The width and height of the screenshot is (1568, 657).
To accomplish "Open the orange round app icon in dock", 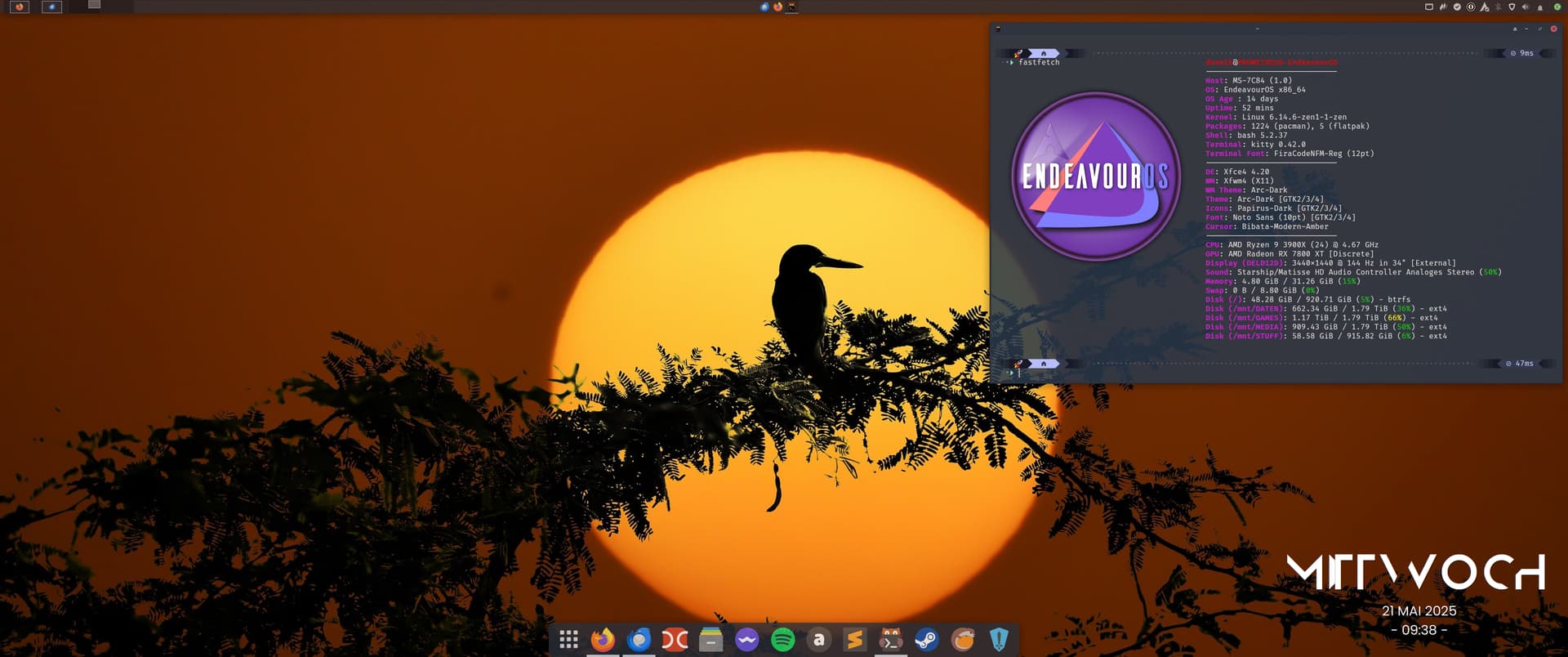I will (x=963, y=640).
